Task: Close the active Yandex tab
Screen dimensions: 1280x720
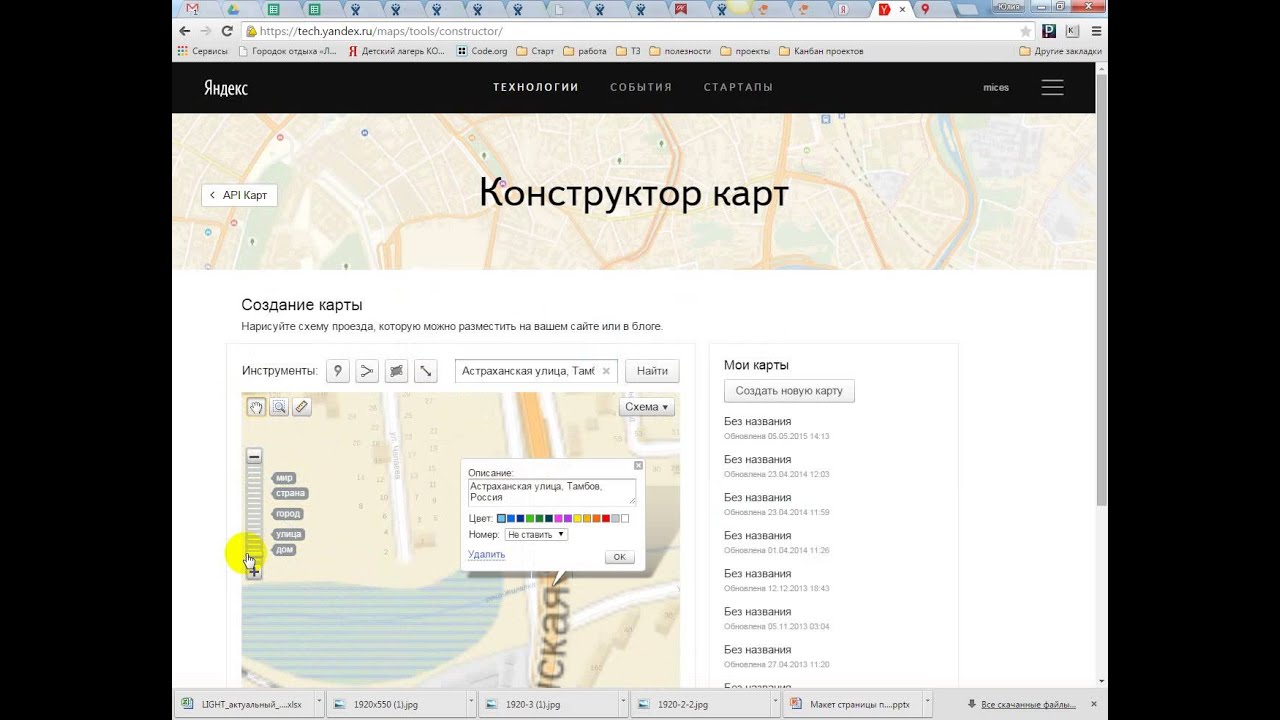Action: (x=903, y=9)
